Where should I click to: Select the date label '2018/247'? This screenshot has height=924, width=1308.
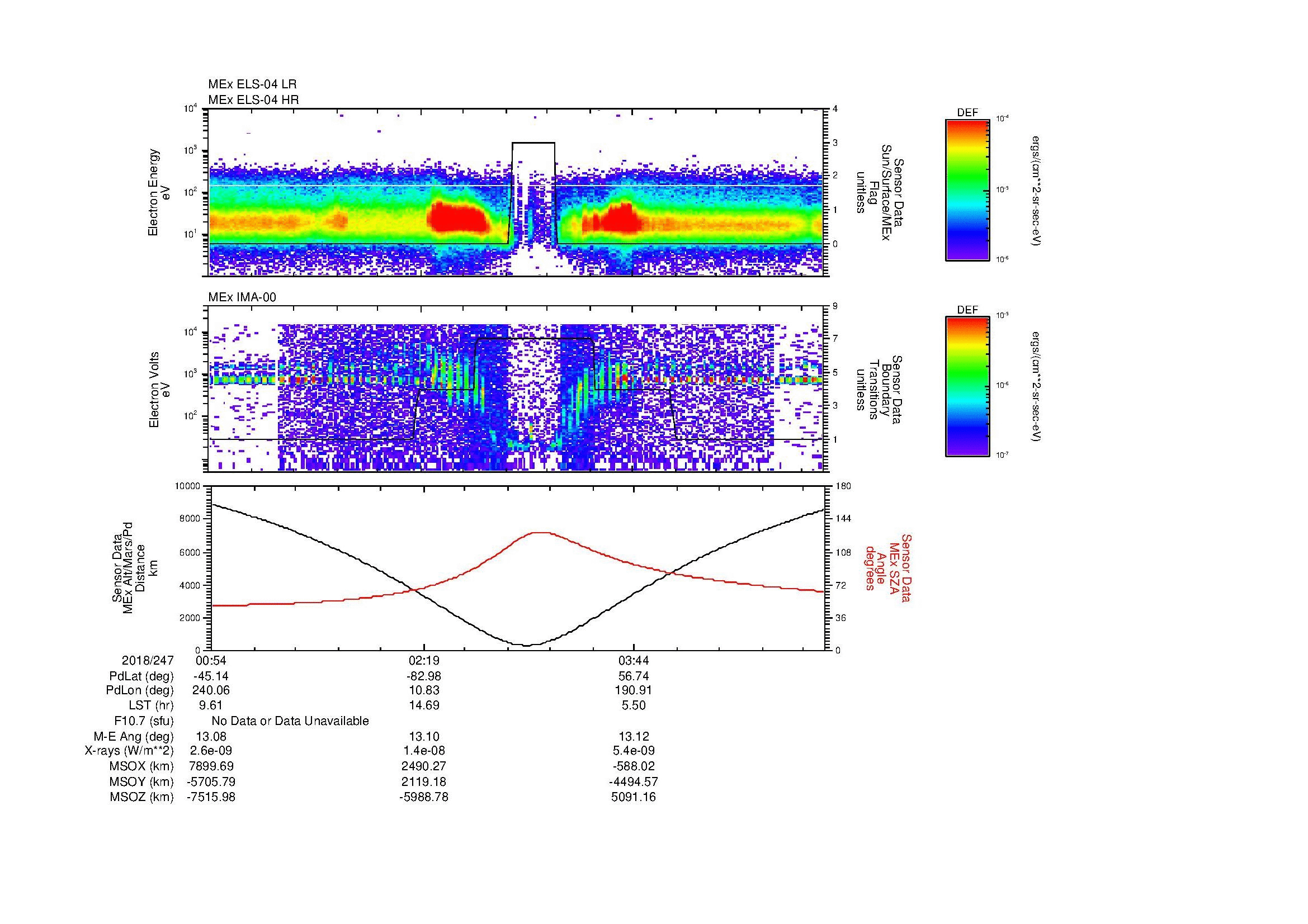pyautogui.click(x=148, y=661)
